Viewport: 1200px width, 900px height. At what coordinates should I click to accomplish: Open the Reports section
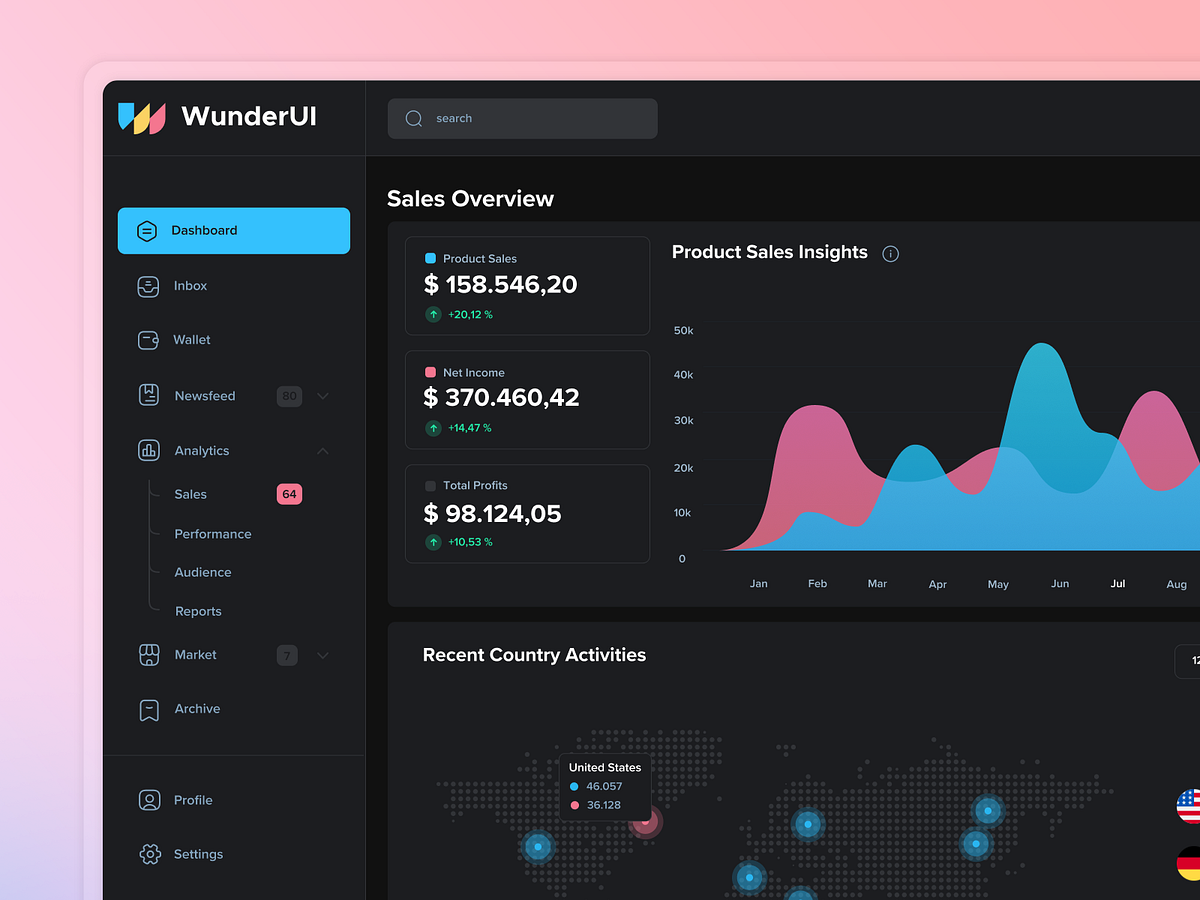pos(198,611)
